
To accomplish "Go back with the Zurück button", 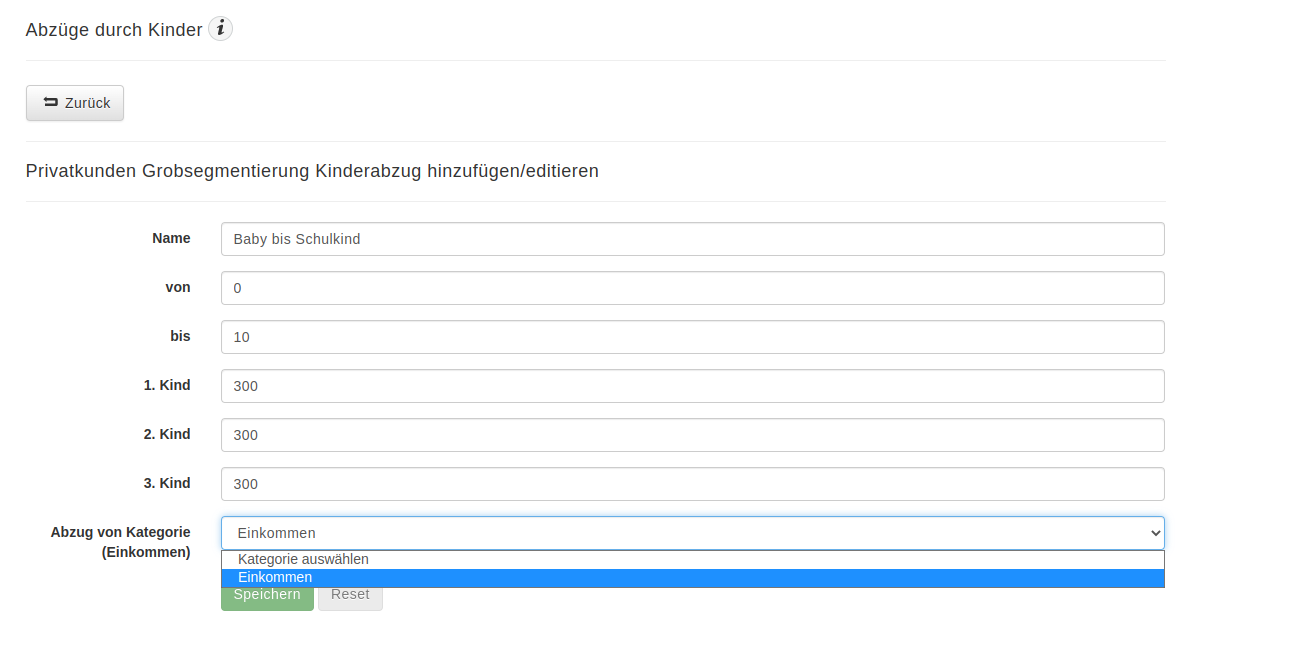I will click(x=75, y=103).
